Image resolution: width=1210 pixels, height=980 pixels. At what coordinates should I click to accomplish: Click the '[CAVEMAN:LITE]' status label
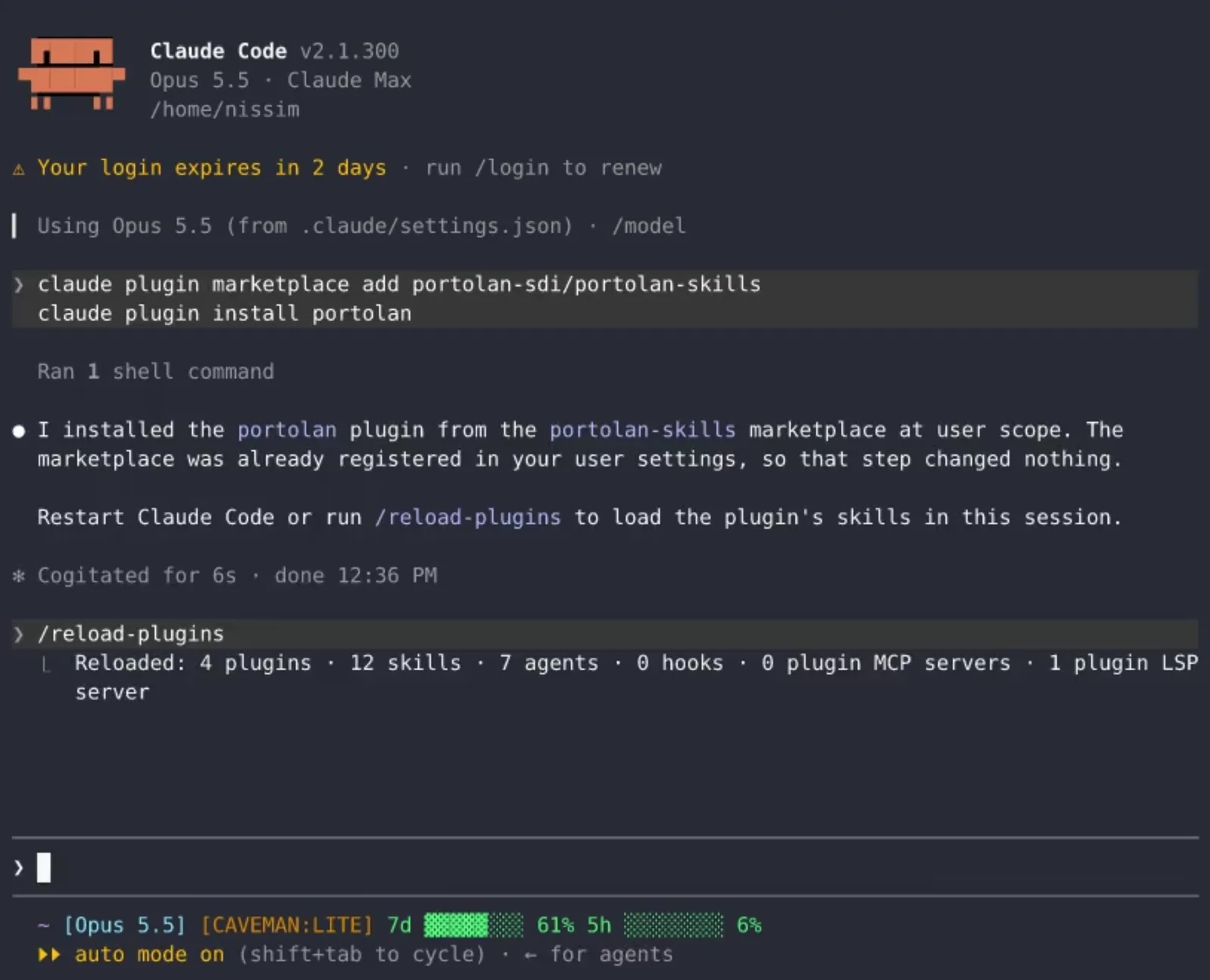pos(287,926)
